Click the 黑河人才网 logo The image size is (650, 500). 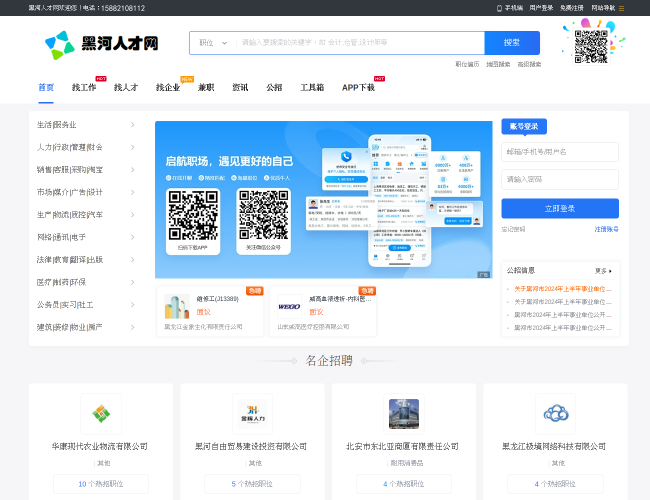pos(102,44)
